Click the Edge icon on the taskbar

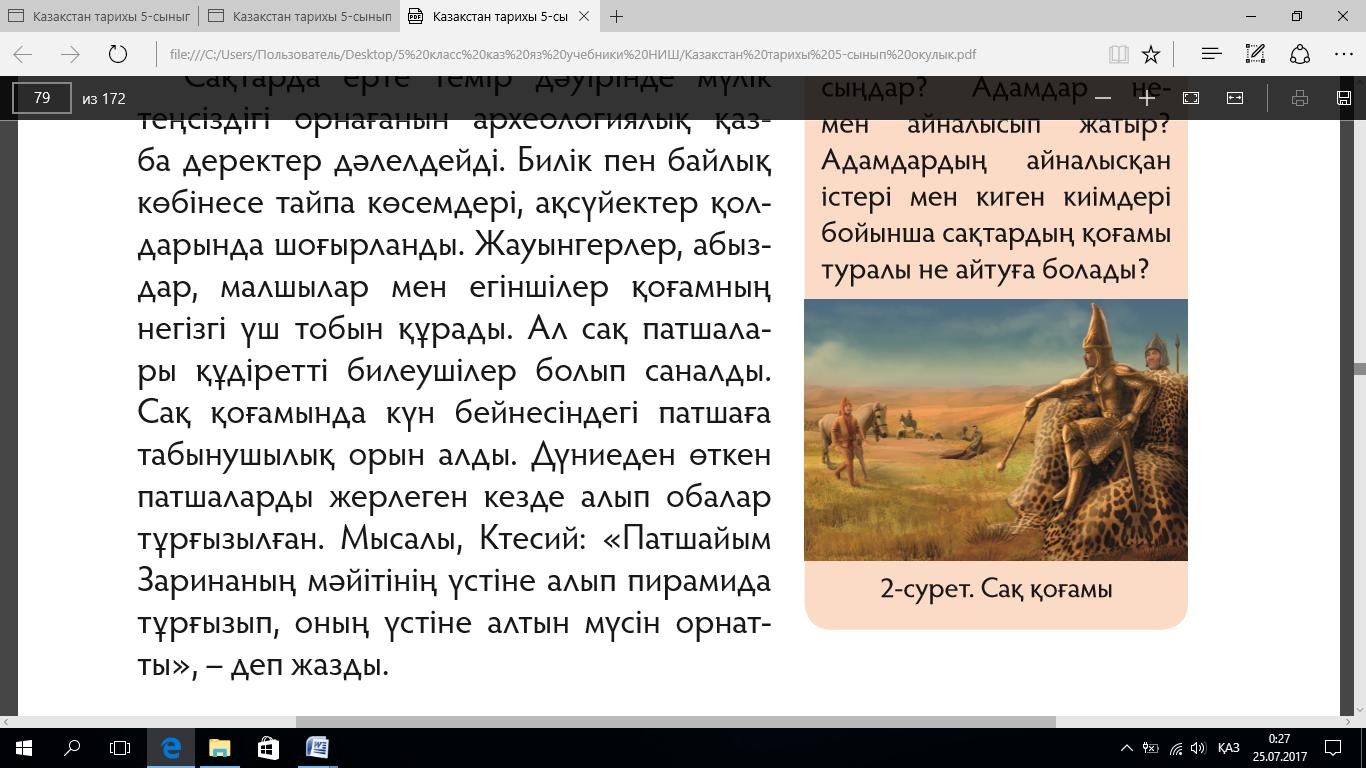[x=171, y=747]
